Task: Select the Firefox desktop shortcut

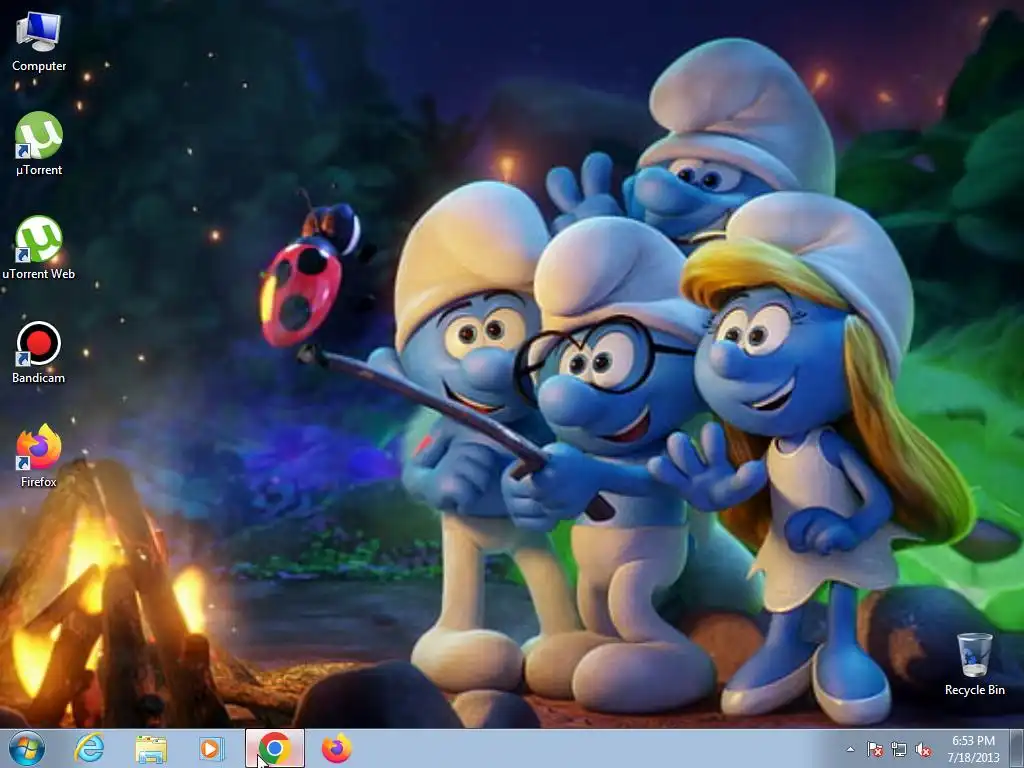Action: (x=39, y=456)
